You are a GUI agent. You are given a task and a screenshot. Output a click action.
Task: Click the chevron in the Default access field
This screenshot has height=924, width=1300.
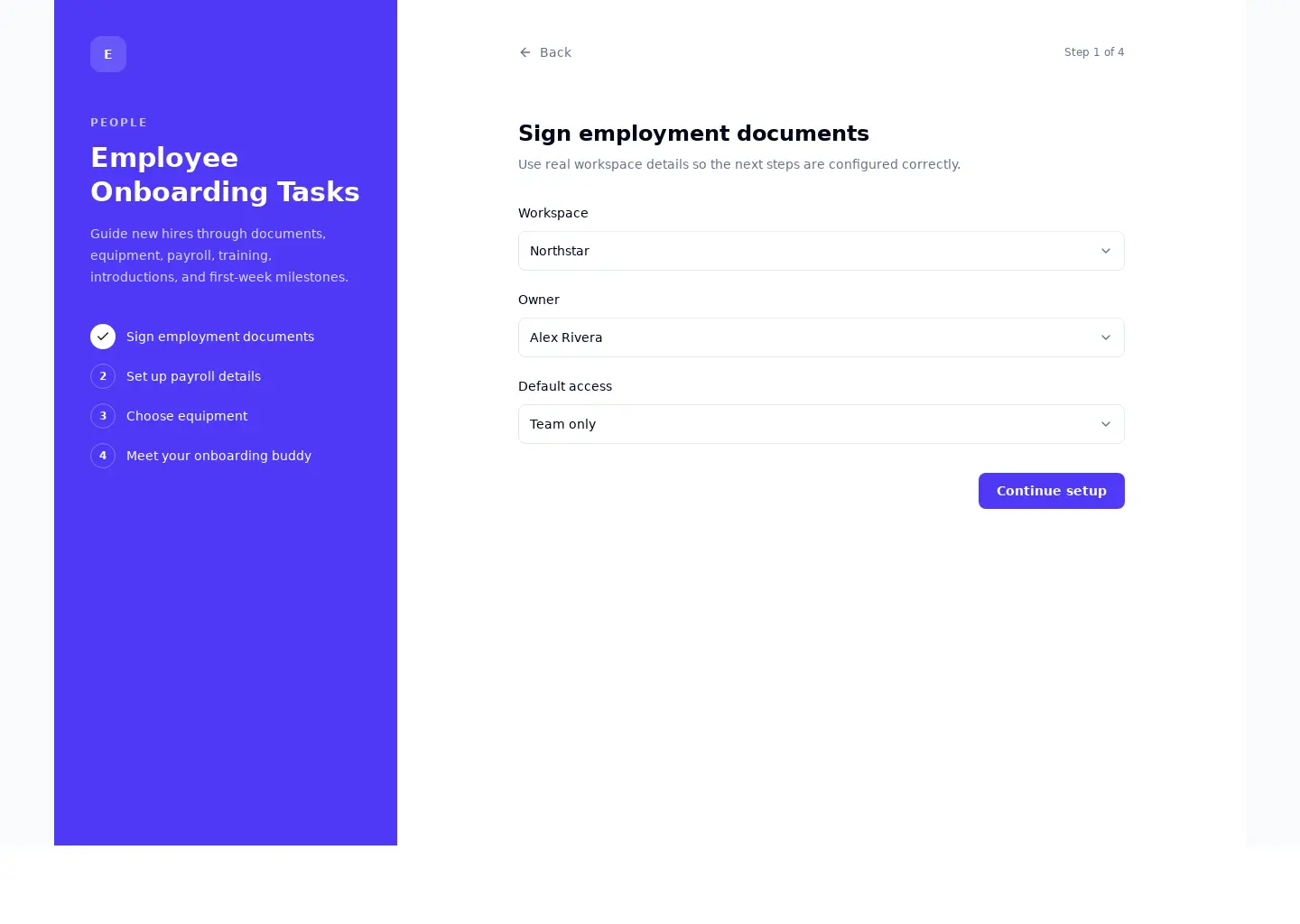[x=1106, y=424]
